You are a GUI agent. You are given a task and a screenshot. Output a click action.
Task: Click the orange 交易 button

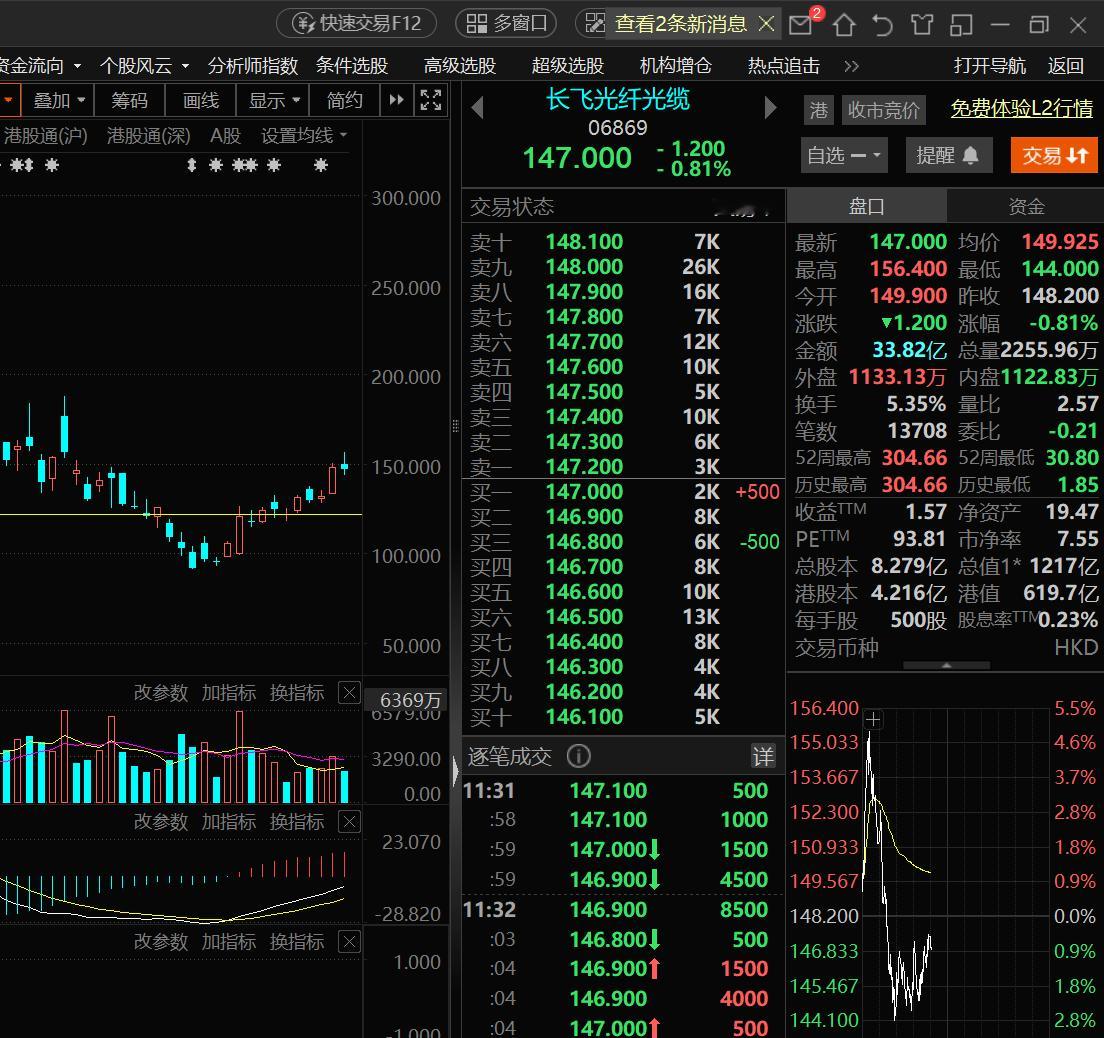coord(1054,155)
